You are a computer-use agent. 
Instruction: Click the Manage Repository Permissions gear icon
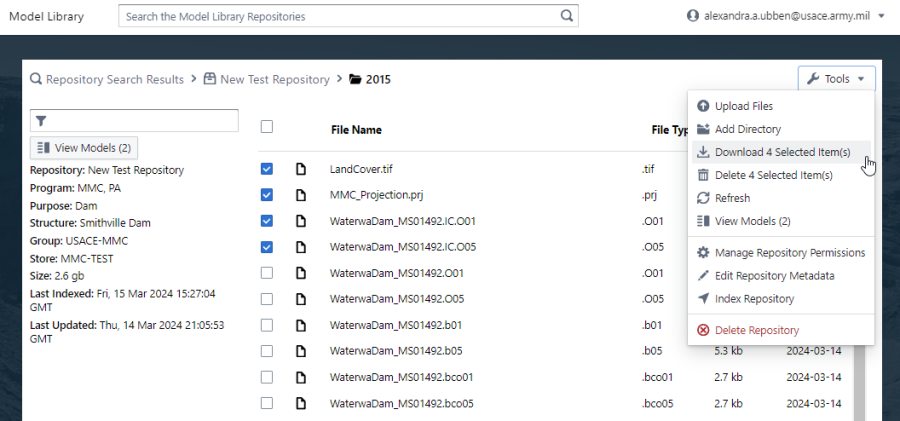(703, 253)
